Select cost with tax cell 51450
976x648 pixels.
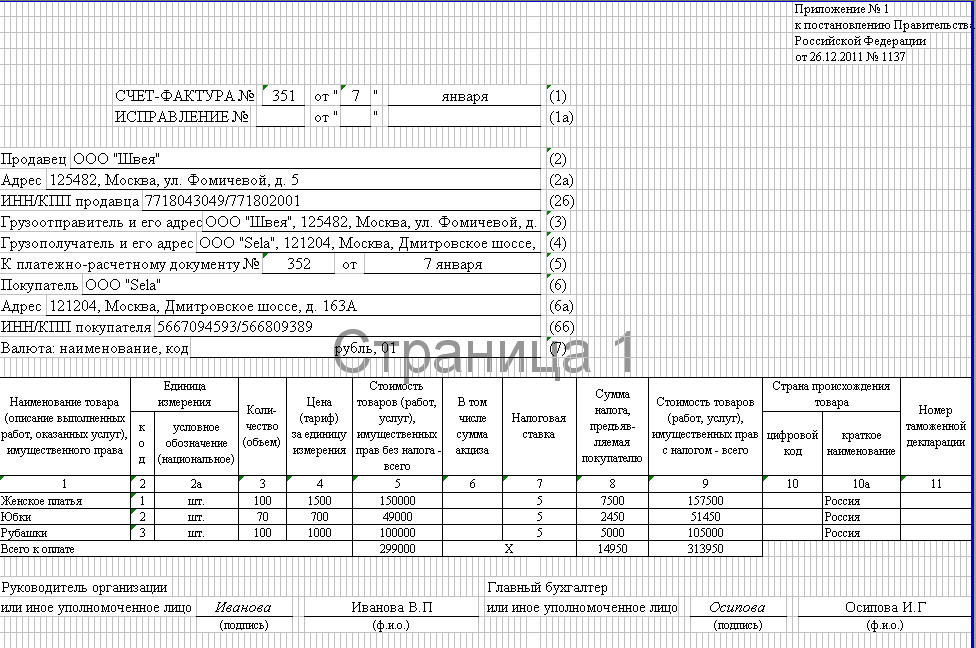(x=705, y=517)
